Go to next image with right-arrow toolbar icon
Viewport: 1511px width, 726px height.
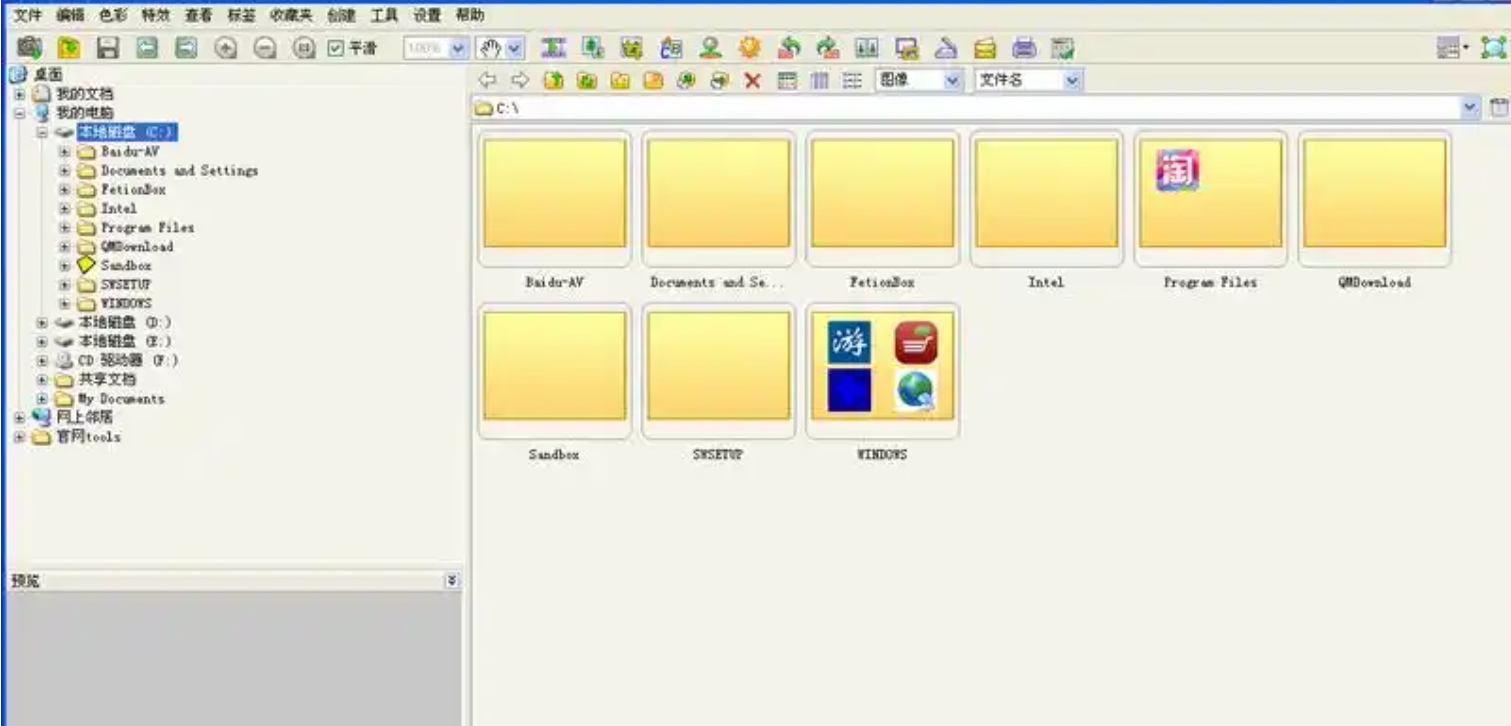[185, 47]
